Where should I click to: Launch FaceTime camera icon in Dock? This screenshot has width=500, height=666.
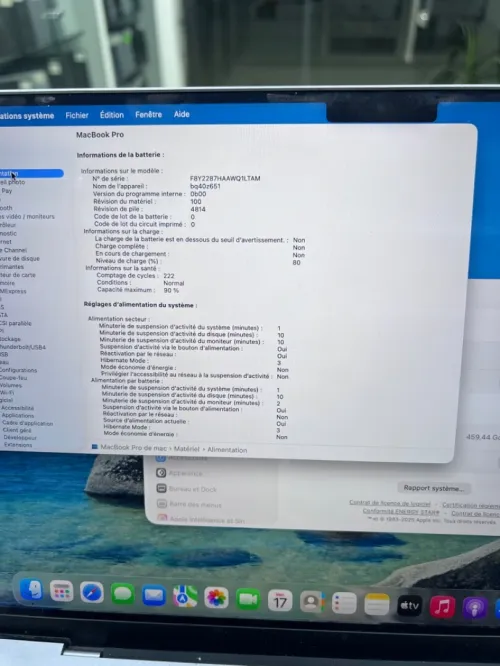coord(248,599)
